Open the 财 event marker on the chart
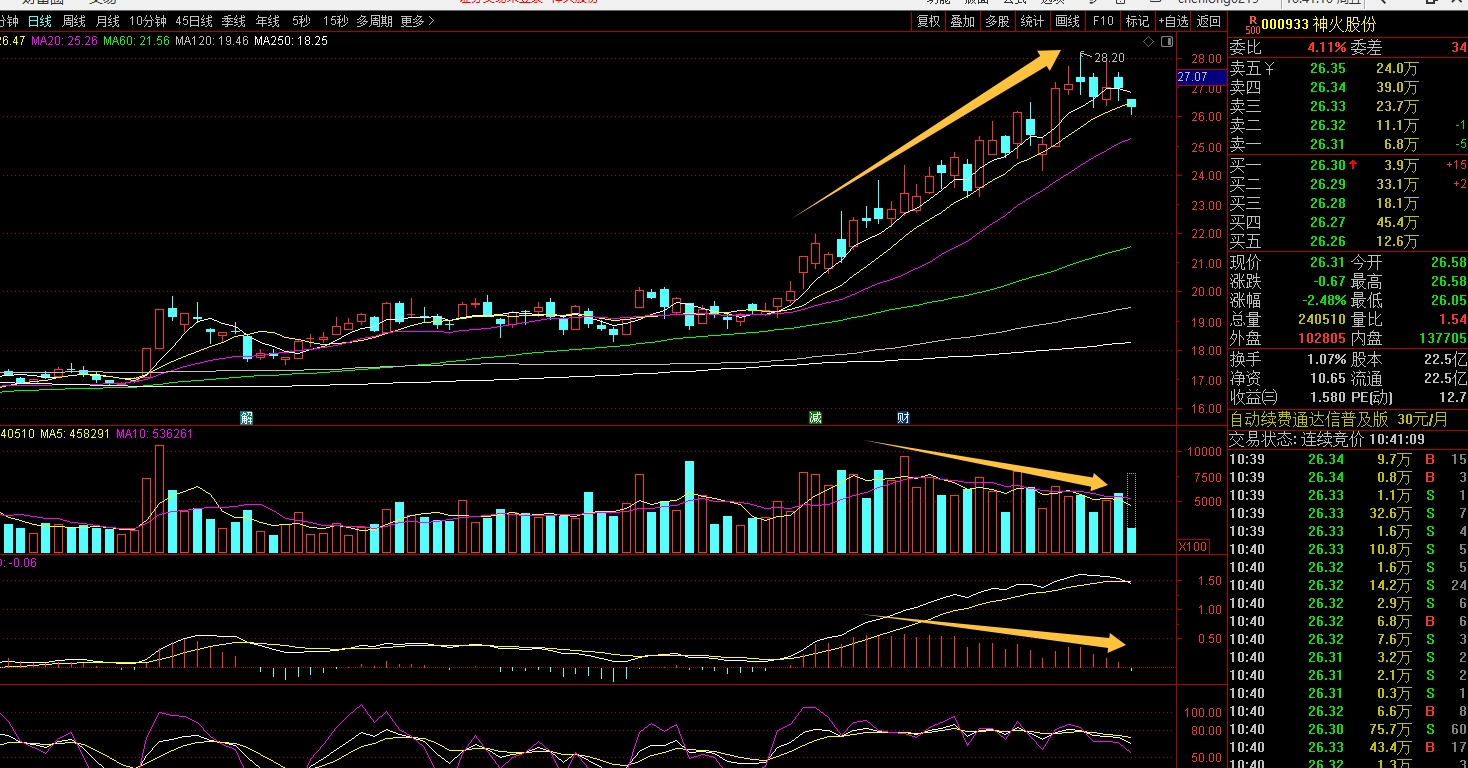This screenshot has width=1468, height=768. (902, 418)
